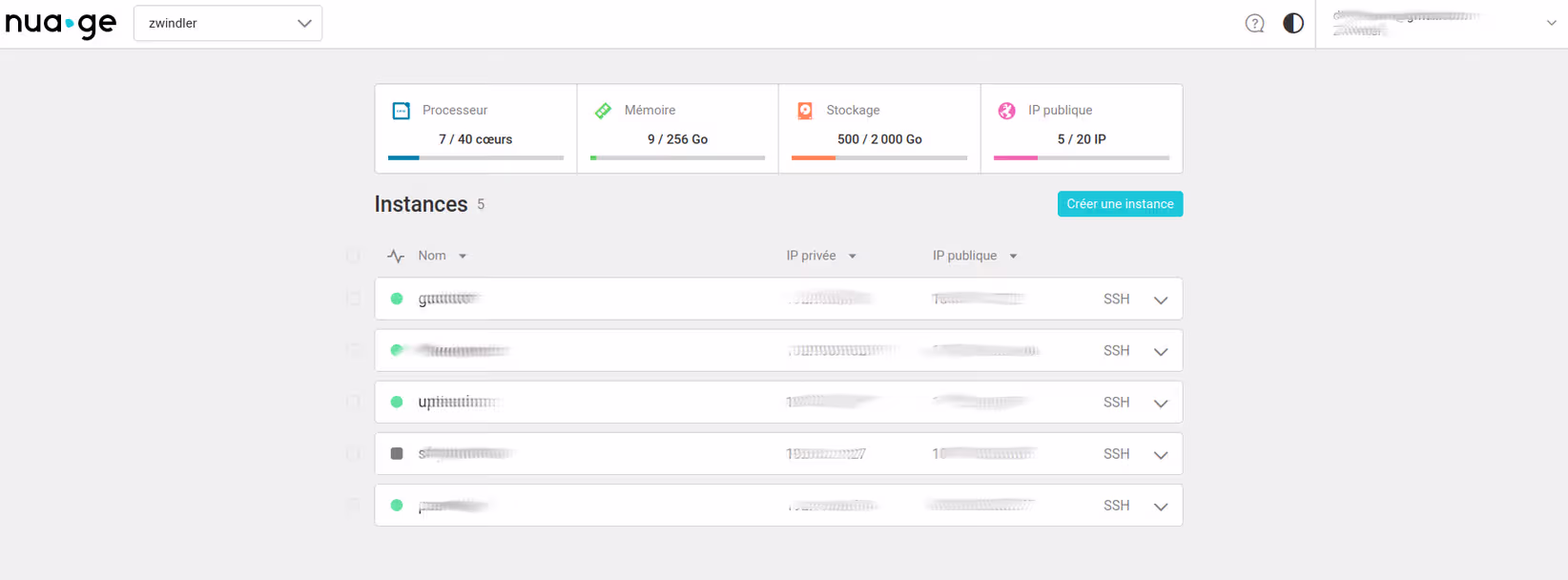1568x580 pixels.
Task: Open the help question mark icon
Action: coord(1254,24)
